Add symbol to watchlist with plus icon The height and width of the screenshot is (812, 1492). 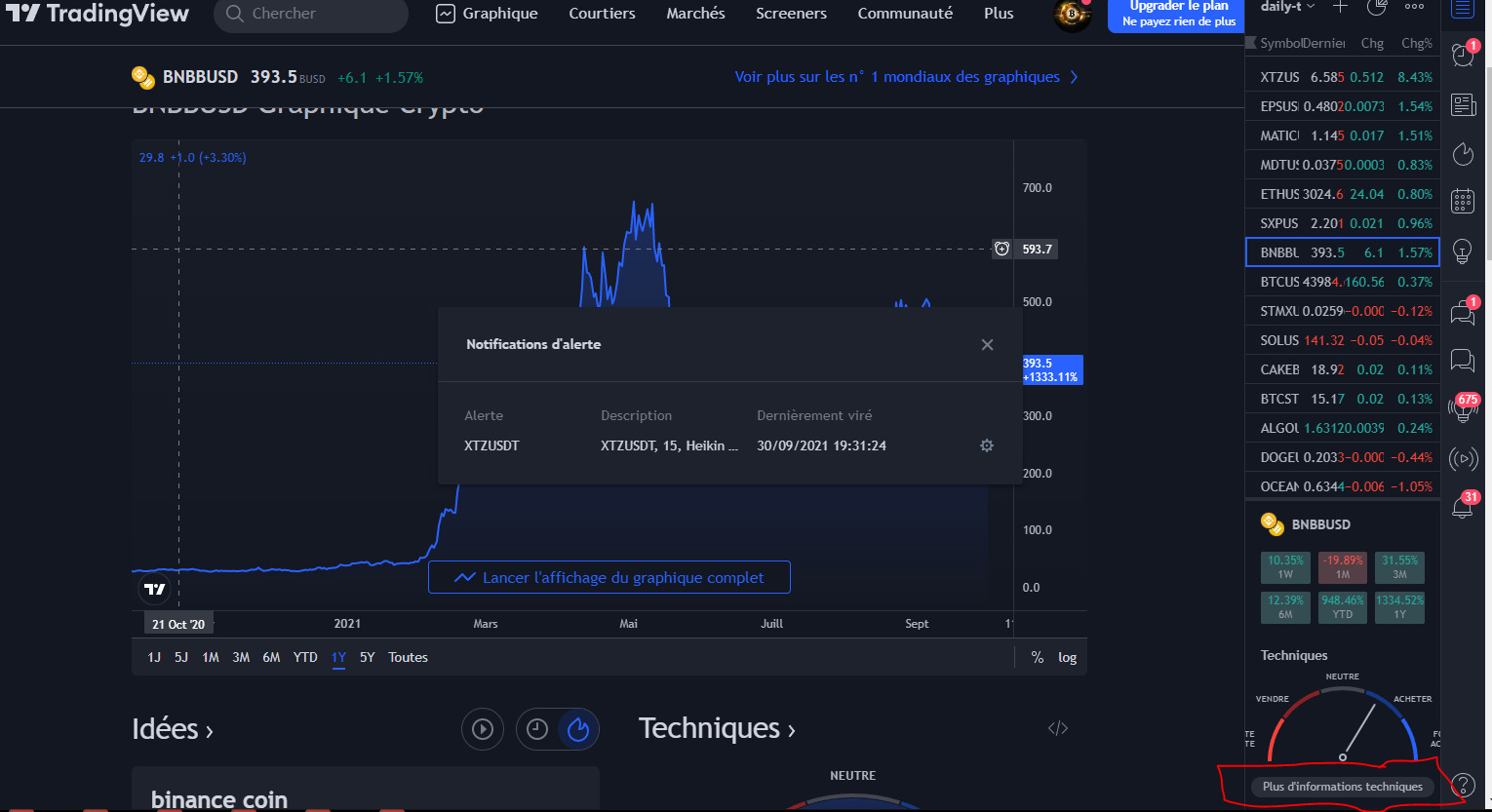pyautogui.click(x=1341, y=7)
